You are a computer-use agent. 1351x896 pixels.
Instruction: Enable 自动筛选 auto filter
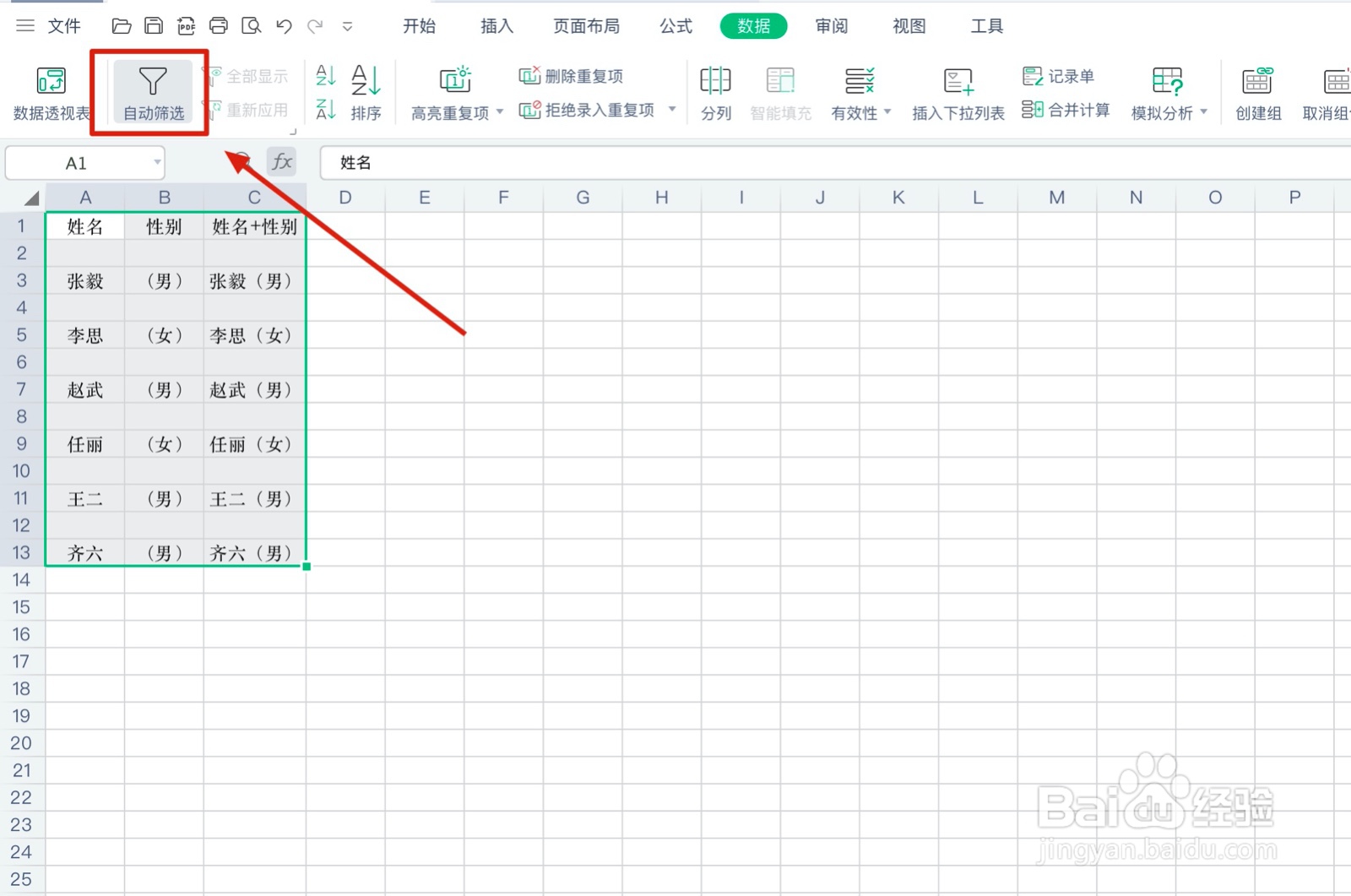click(152, 91)
